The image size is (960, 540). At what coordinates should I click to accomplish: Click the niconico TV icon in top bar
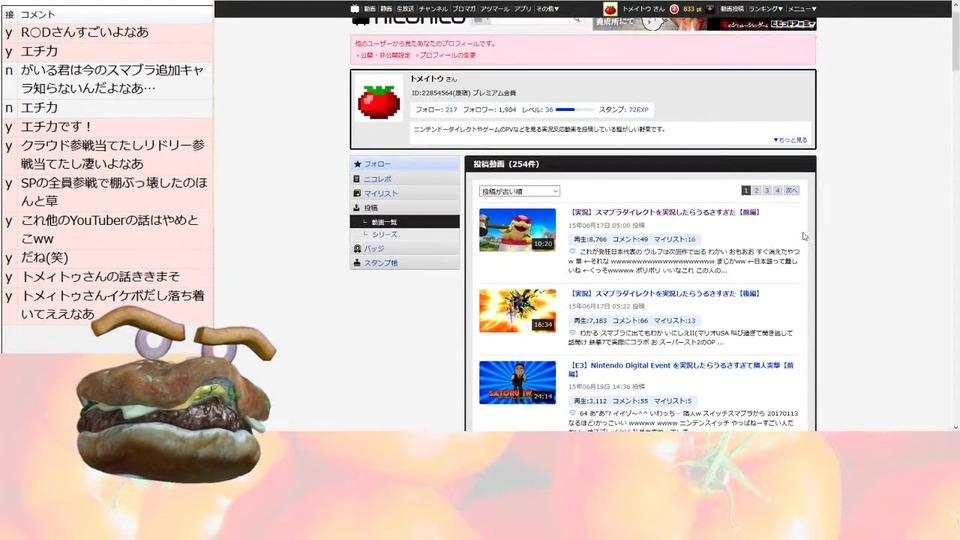(354, 9)
